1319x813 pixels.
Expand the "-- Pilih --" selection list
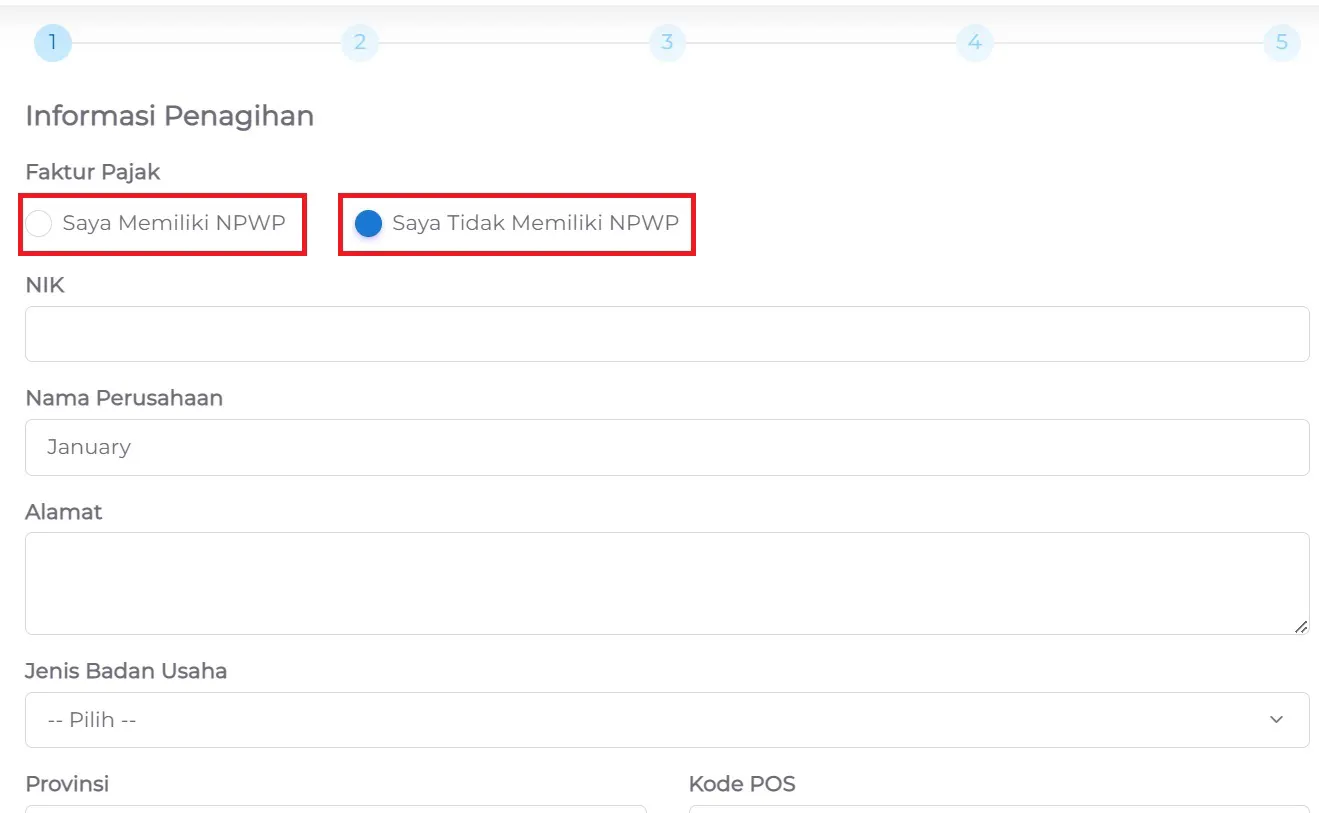(x=666, y=719)
